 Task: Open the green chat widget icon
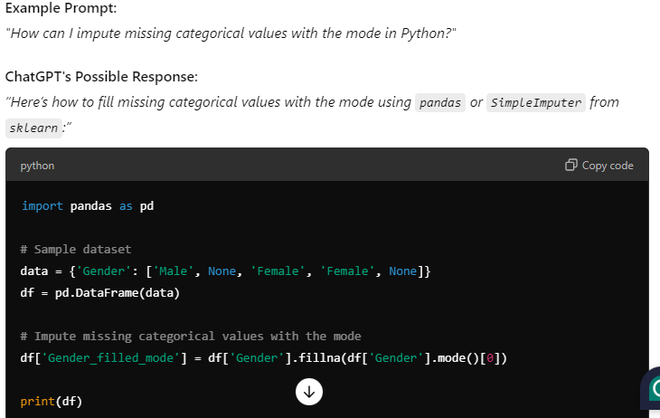click(653, 388)
